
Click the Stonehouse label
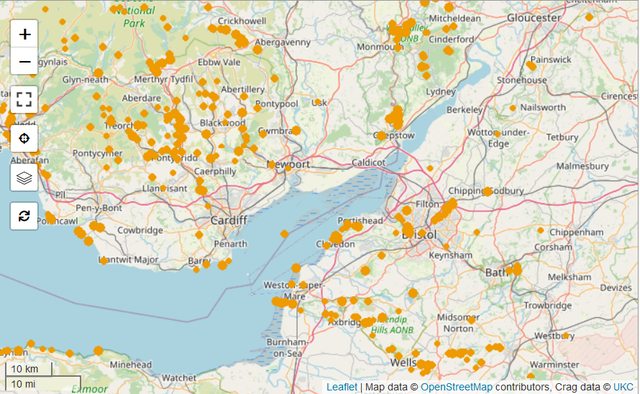tap(522, 80)
